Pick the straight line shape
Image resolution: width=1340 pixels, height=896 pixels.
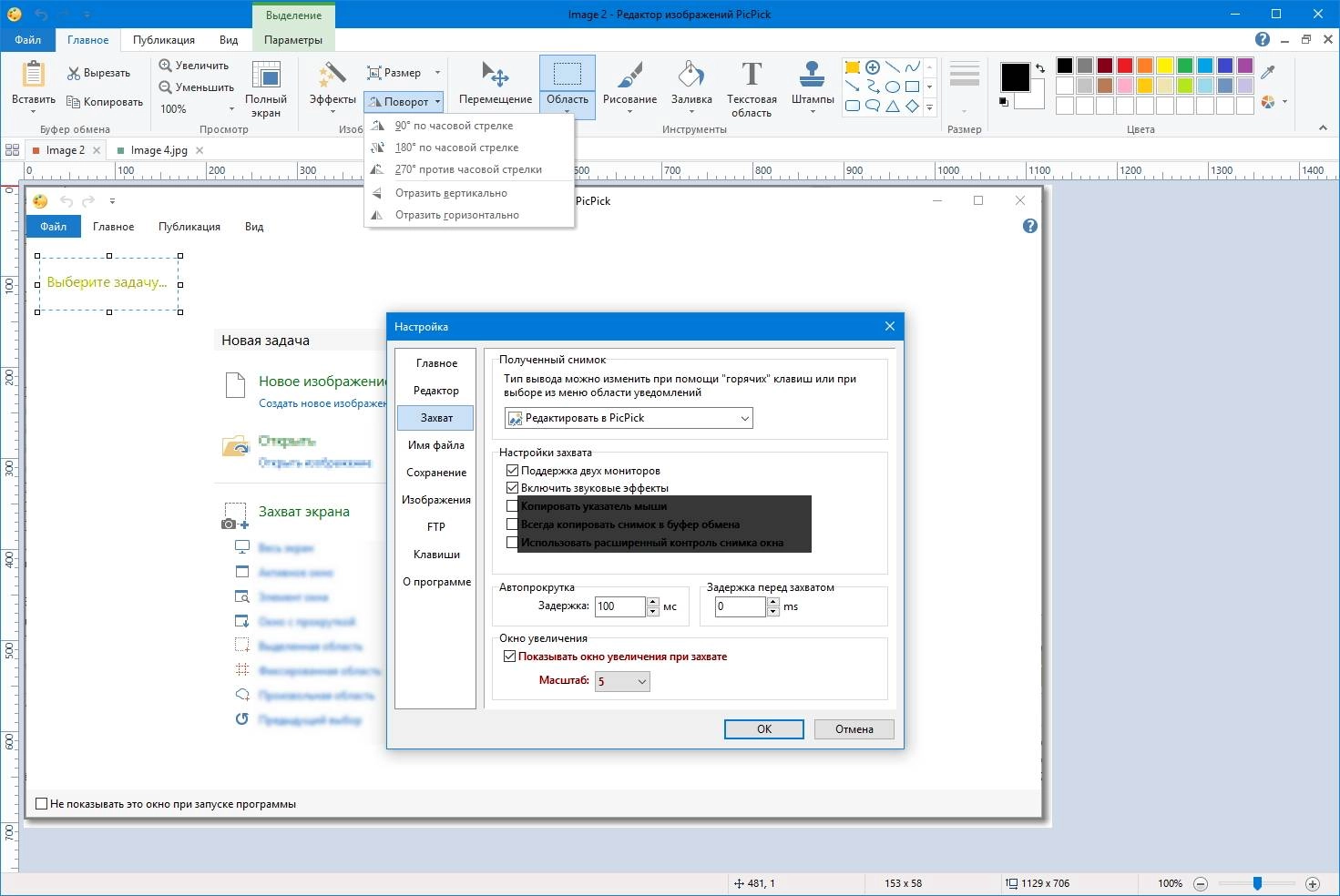(893, 67)
